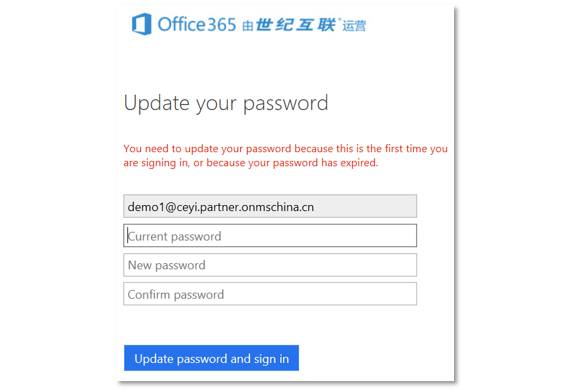Click the word 'password' in the heading

tap(285, 105)
